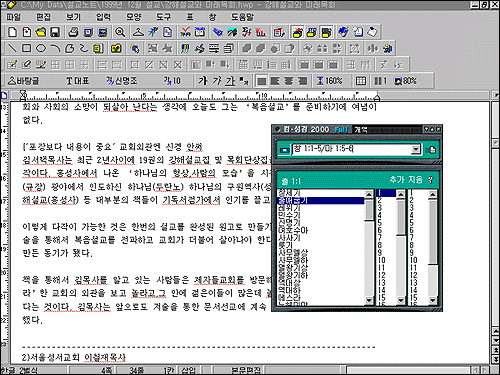Open the magnifier zoom preview icon
Image resolution: width=500 pixels, height=375 pixels.
click(x=120, y=32)
